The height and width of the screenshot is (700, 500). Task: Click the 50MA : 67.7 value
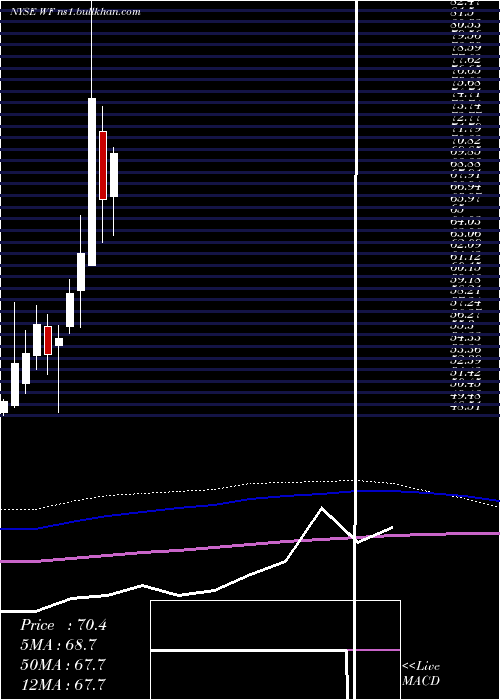click(63, 664)
